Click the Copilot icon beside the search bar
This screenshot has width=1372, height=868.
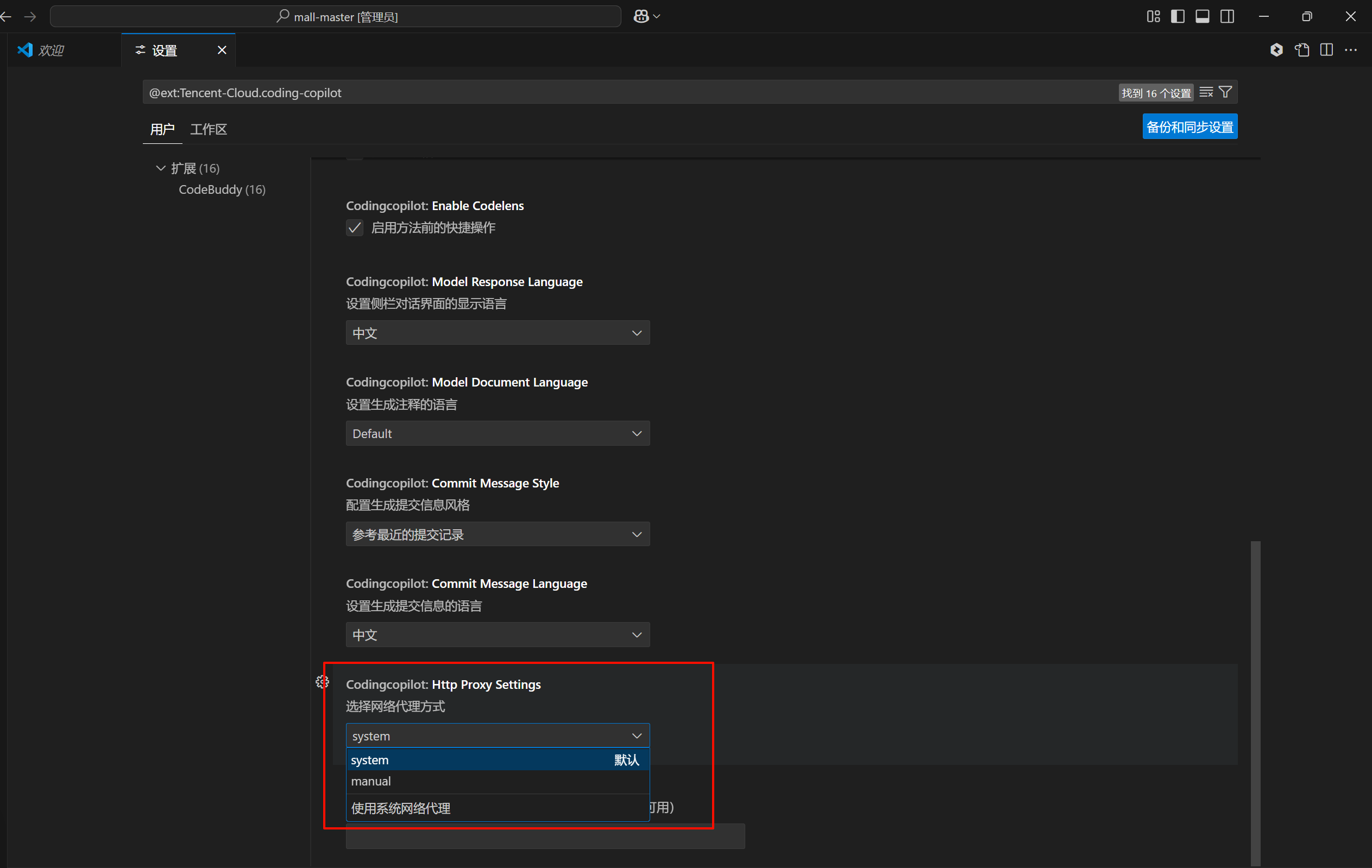pyautogui.click(x=641, y=16)
